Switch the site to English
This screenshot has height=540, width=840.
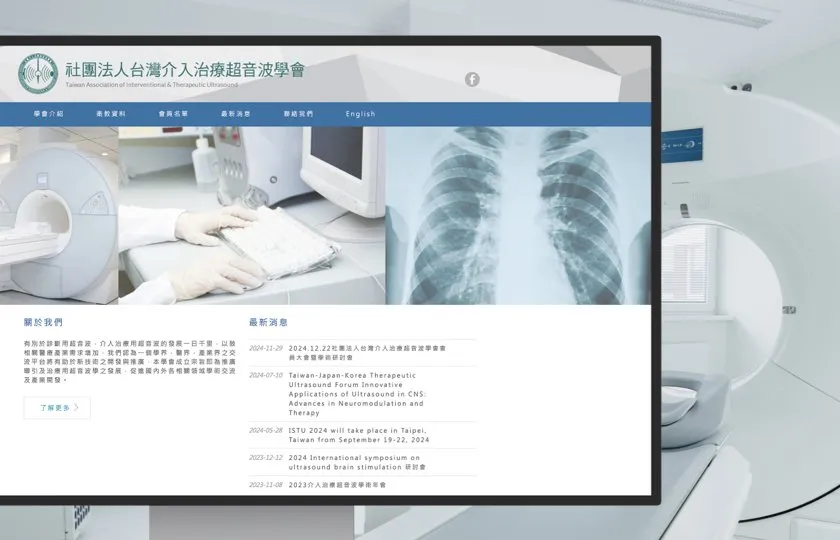point(361,114)
